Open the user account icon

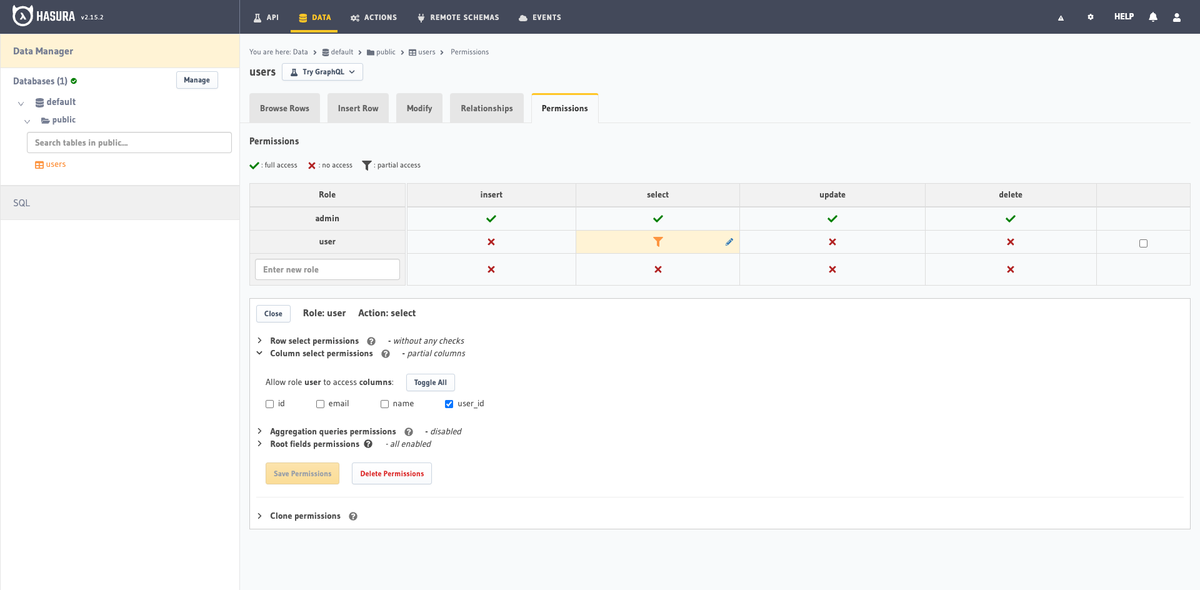point(1179,17)
